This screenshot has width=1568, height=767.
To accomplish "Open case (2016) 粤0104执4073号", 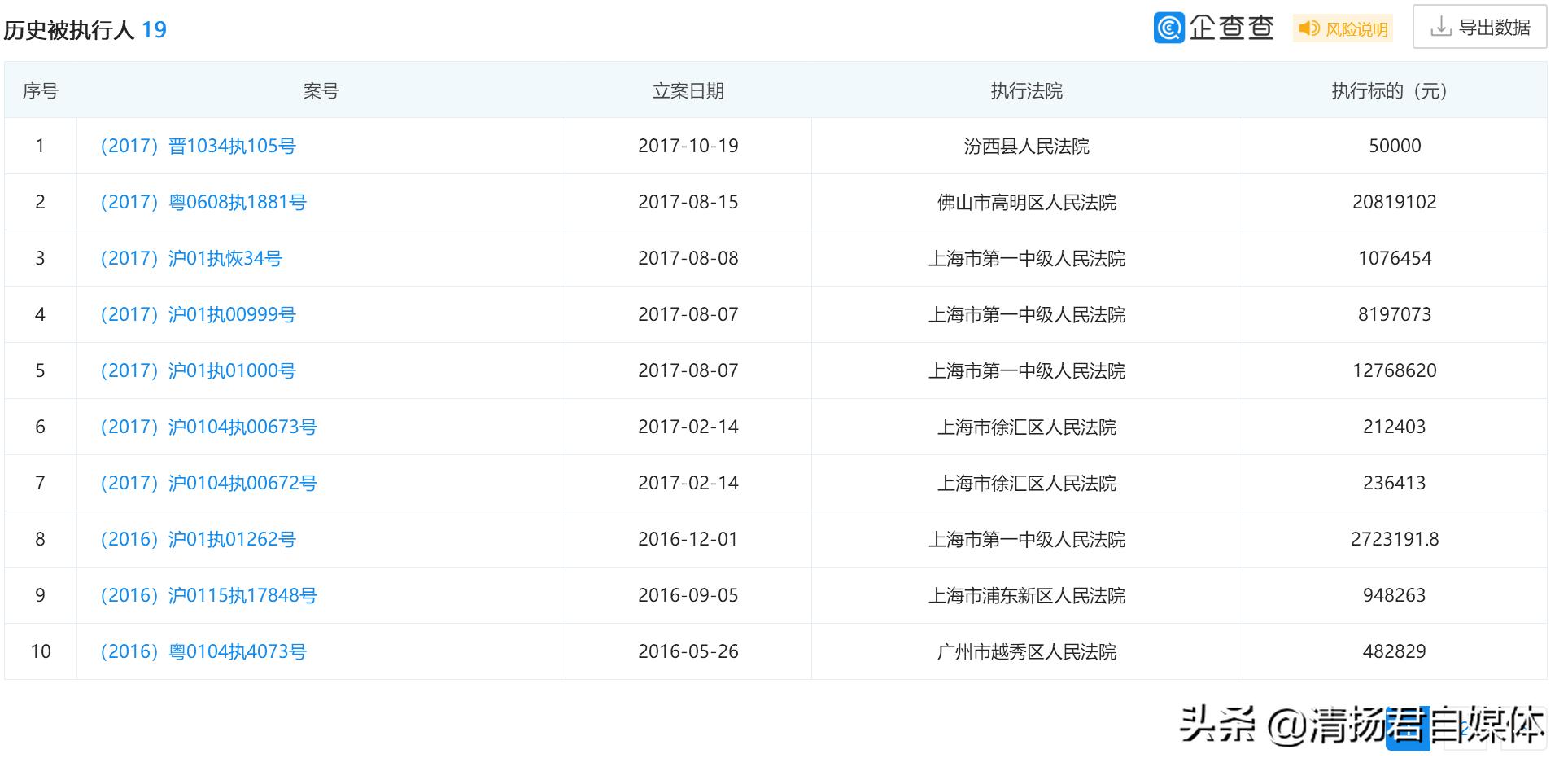I will coord(199,651).
